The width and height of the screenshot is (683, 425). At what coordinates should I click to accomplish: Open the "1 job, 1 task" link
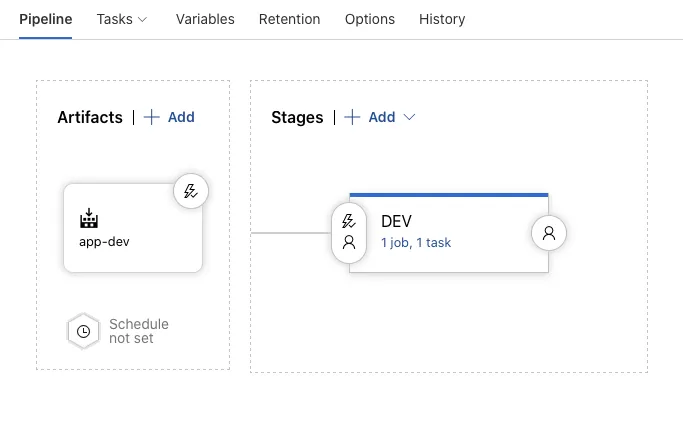pos(416,243)
